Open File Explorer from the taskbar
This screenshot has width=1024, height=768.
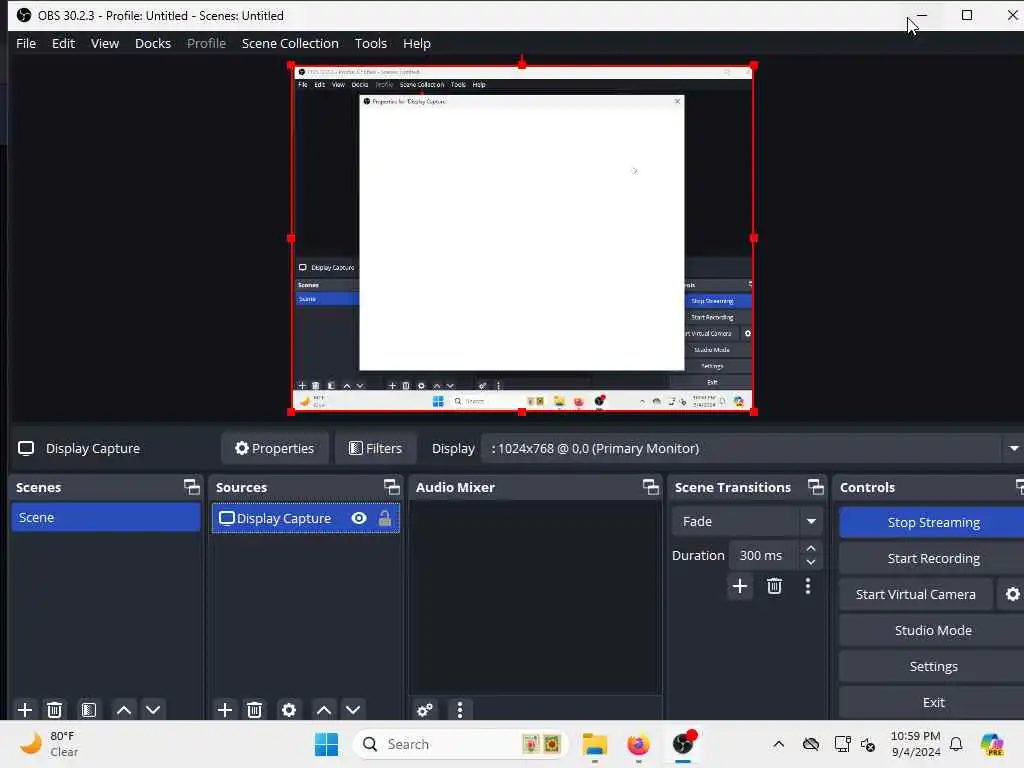595,744
